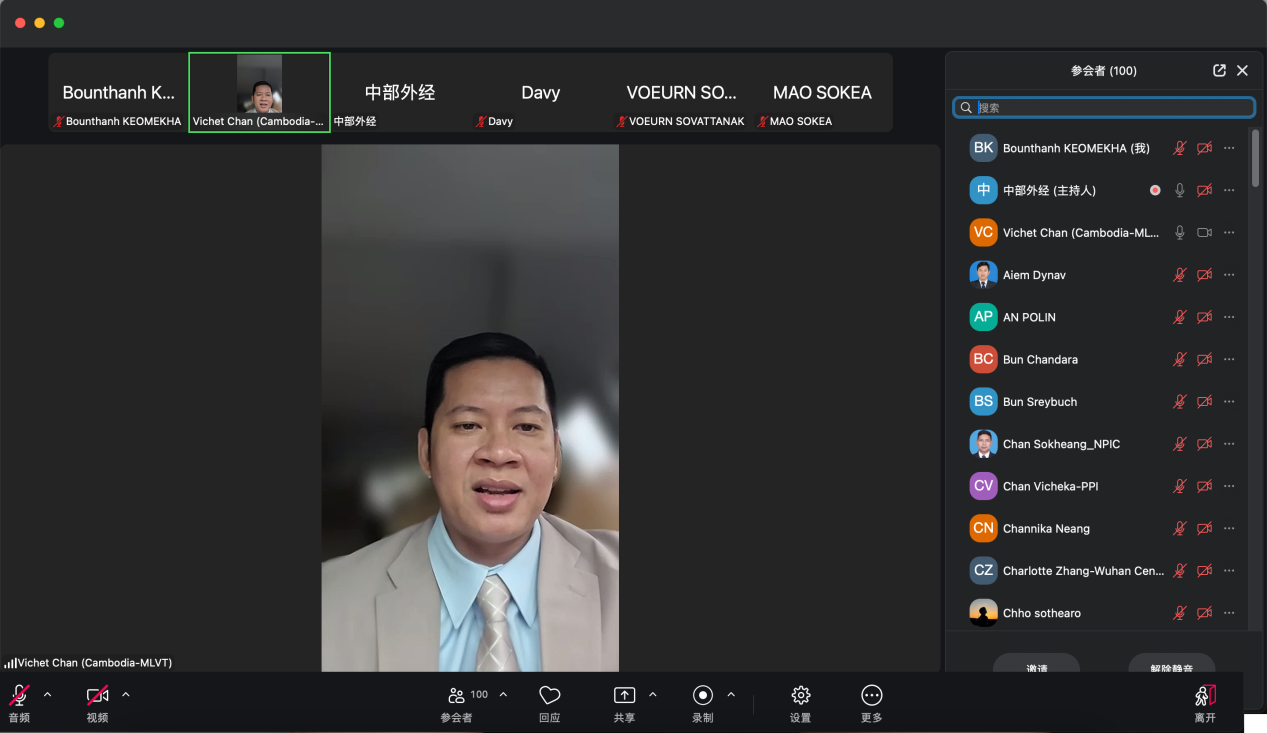Screen dimensions: 1267x733
Task: Click camera icon for 中部外经 host
Action: point(1205,190)
